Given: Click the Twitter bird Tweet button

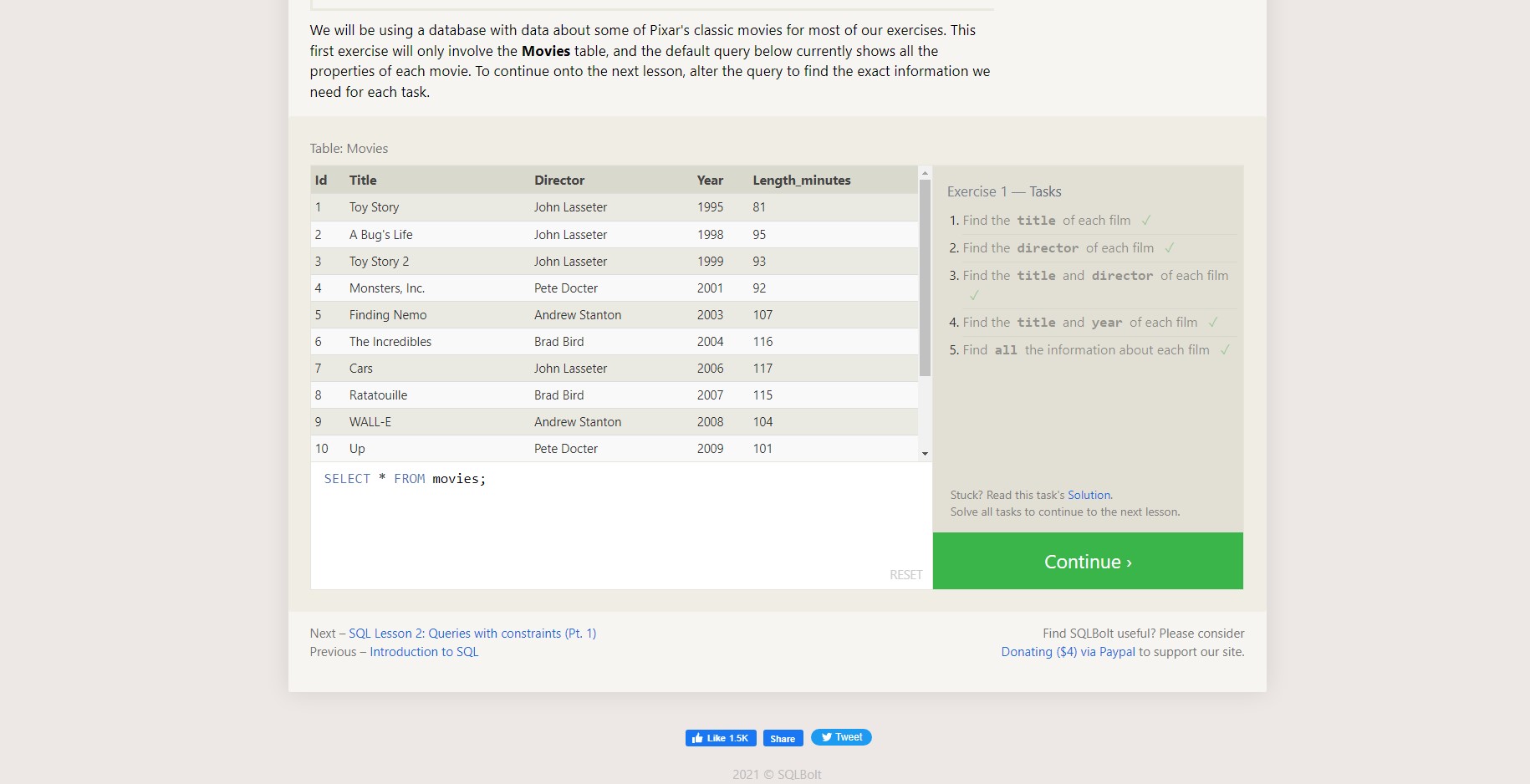Looking at the screenshot, I should [841, 737].
